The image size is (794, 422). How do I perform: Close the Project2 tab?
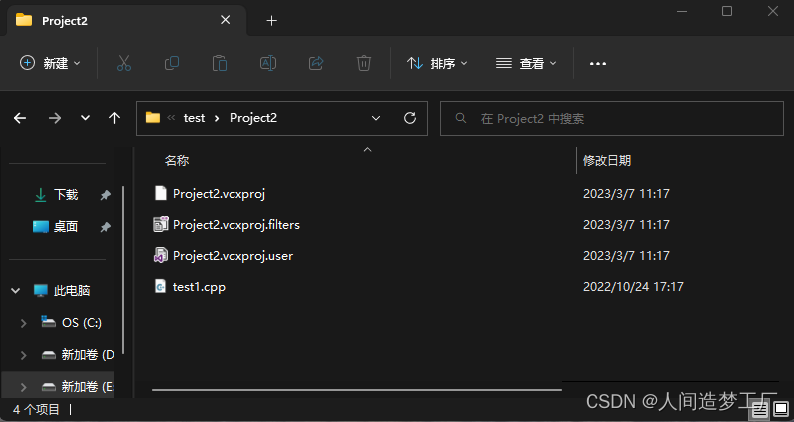coord(225,20)
